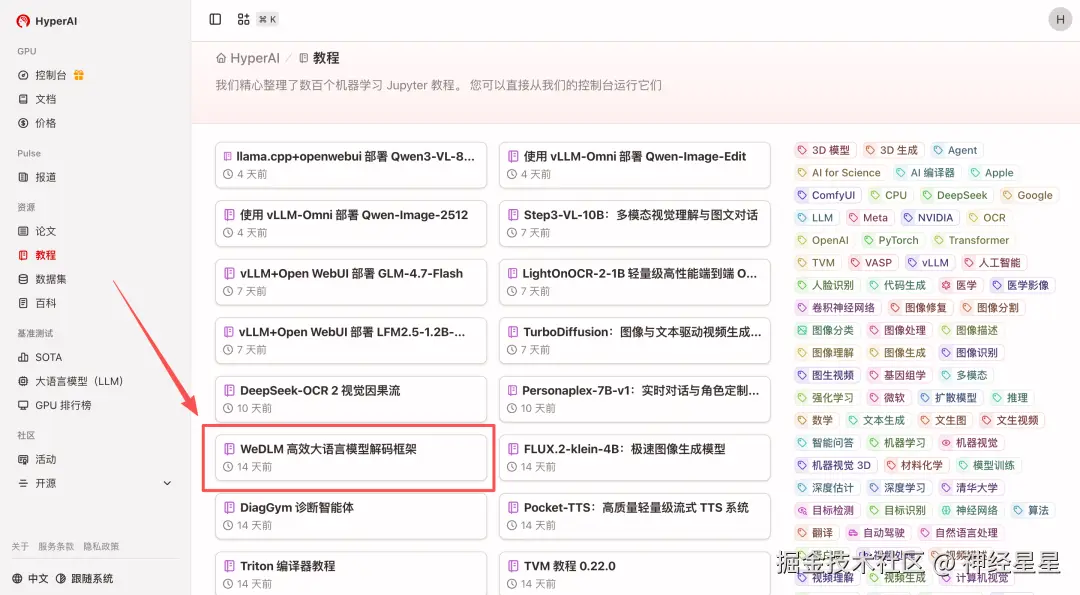
Task: Open GPU 排行榜 in the sidebar
Action: (54, 406)
